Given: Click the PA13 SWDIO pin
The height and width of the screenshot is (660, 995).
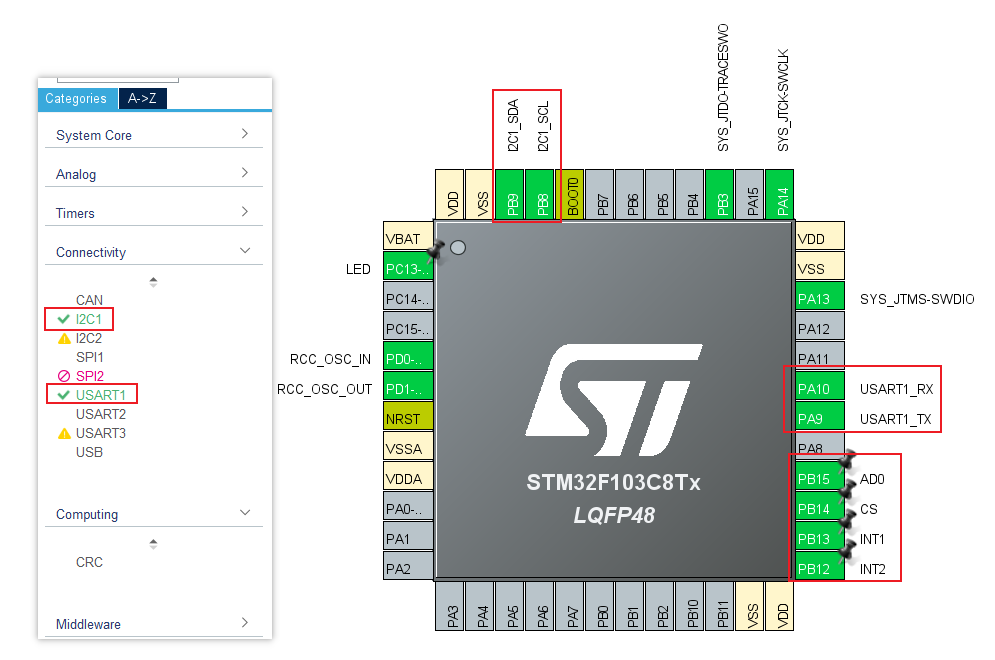Looking at the screenshot, I should pyautogui.click(x=820, y=295).
